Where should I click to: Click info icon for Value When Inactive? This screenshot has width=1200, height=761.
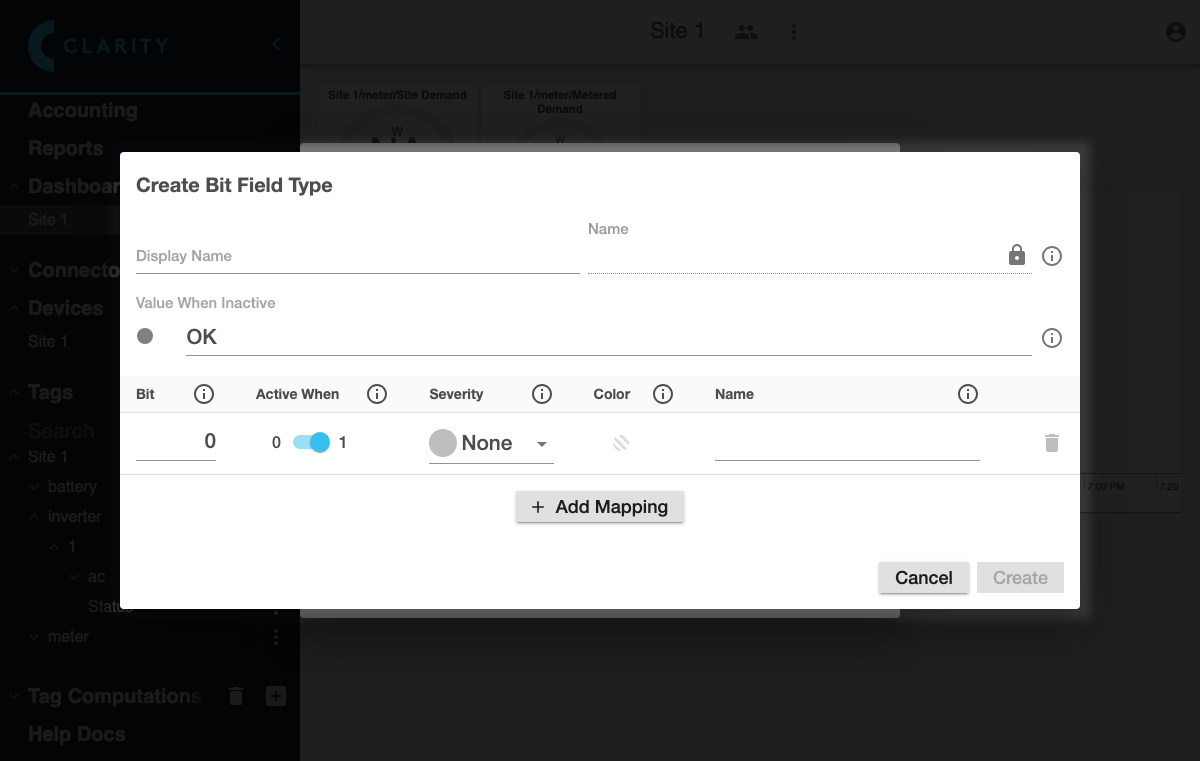1051,338
